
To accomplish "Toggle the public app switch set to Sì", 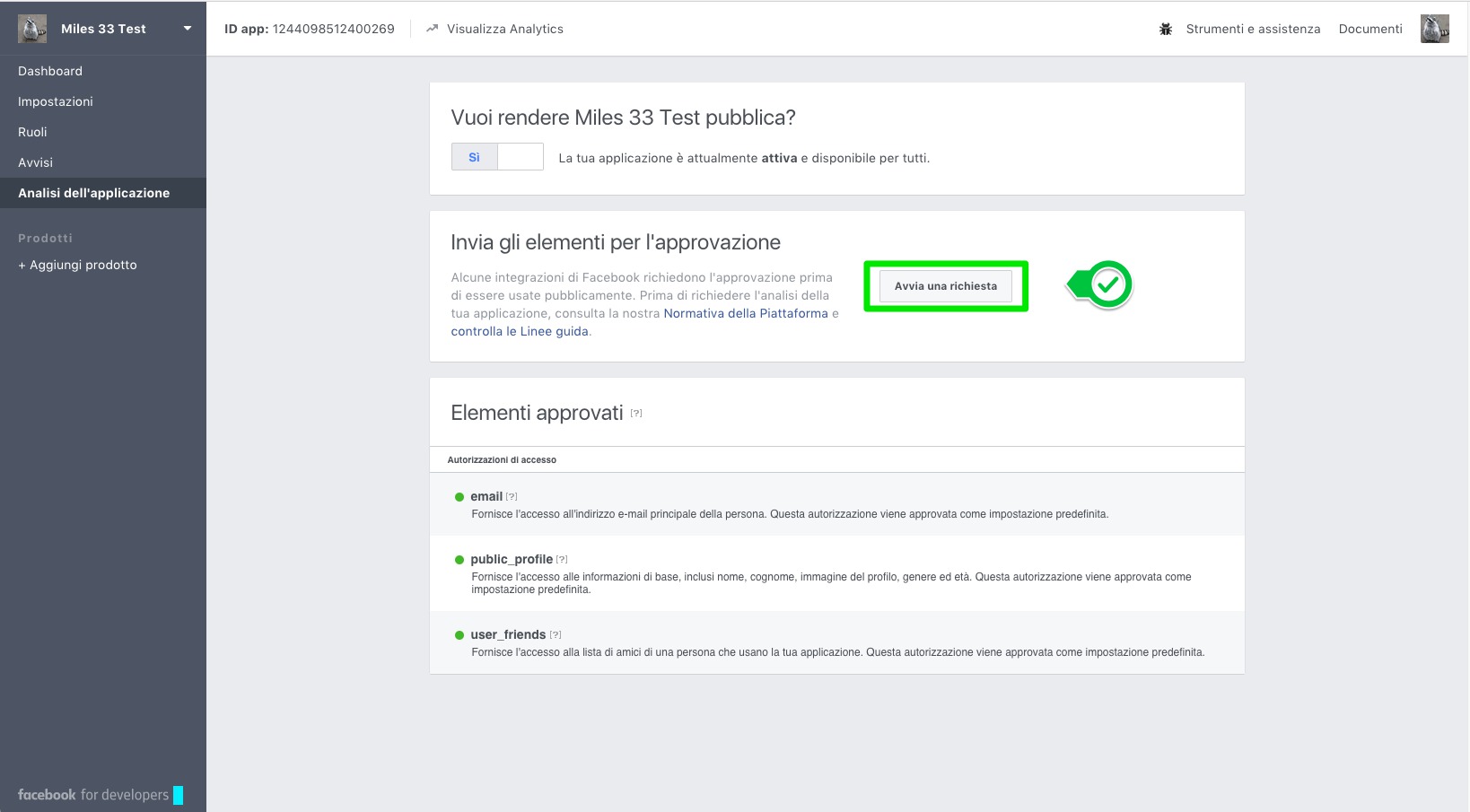I will coord(497,157).
